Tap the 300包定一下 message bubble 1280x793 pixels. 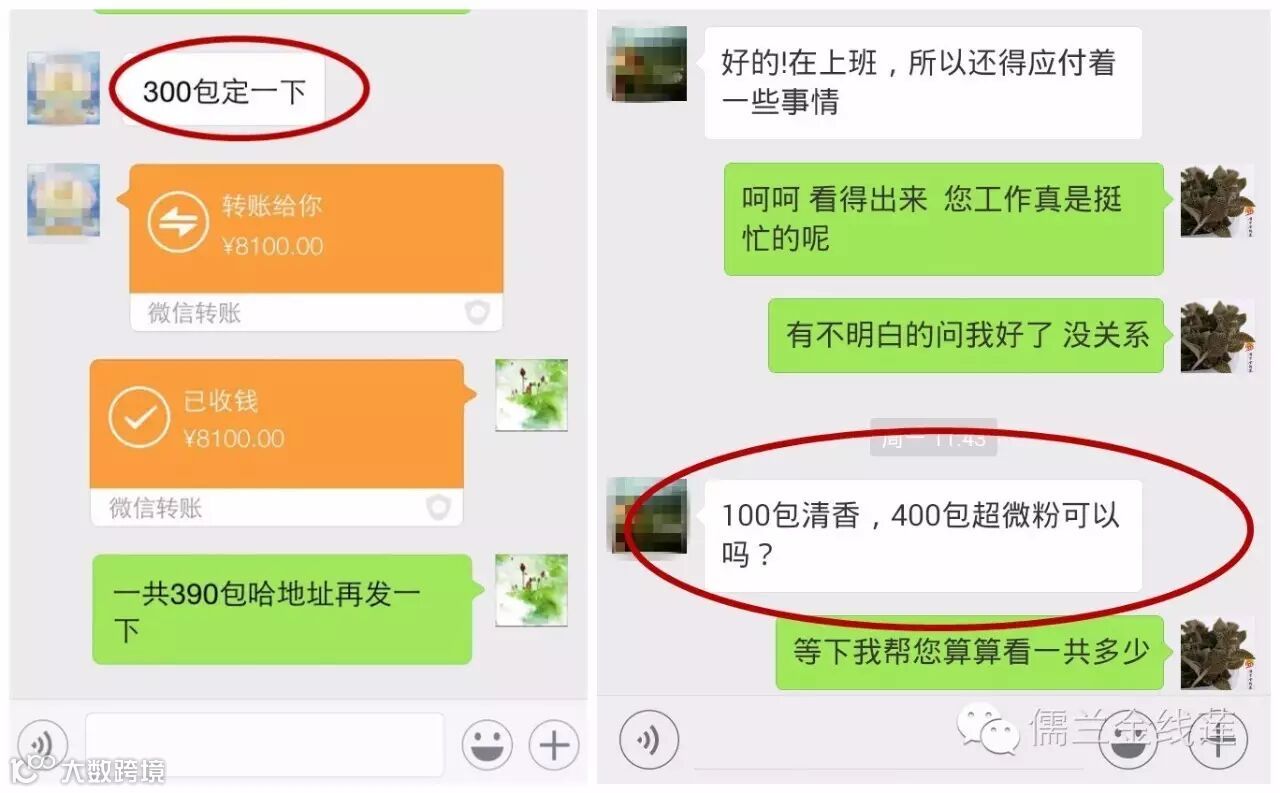click(x=224, y=92)
